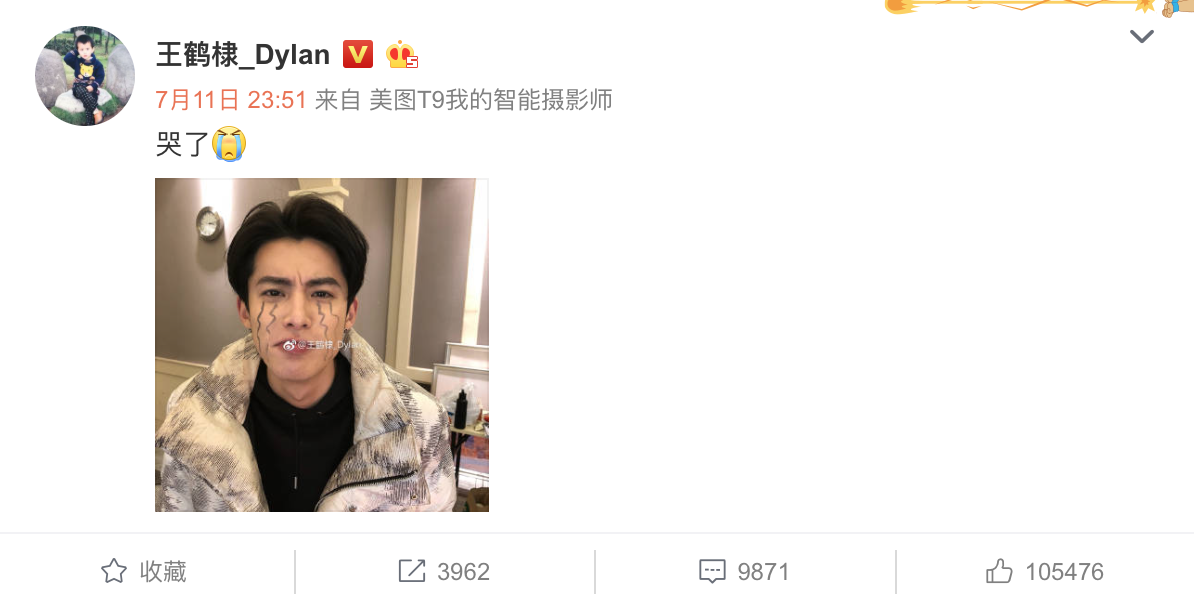The image size is (1194, 600).
Task: Enlarge the posted selfie photo
Action: (321, 345)
